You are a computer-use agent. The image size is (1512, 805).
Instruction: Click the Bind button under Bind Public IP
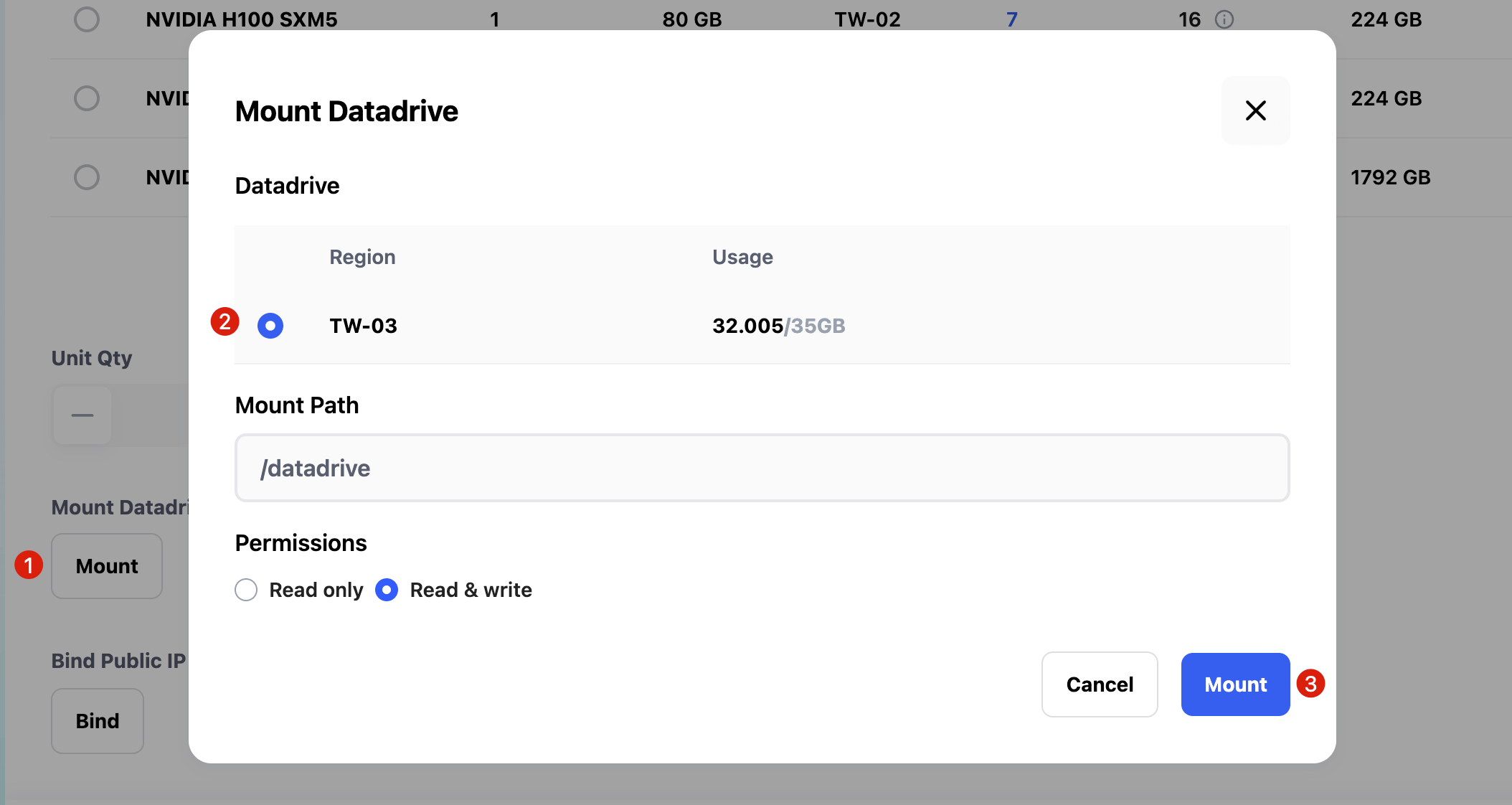[x=98, y=721]
